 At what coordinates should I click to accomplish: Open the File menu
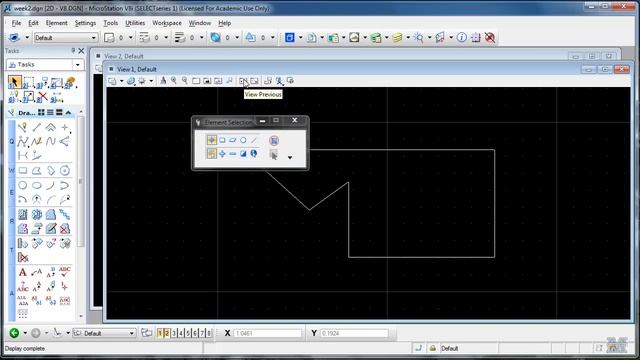coord(16,23)
